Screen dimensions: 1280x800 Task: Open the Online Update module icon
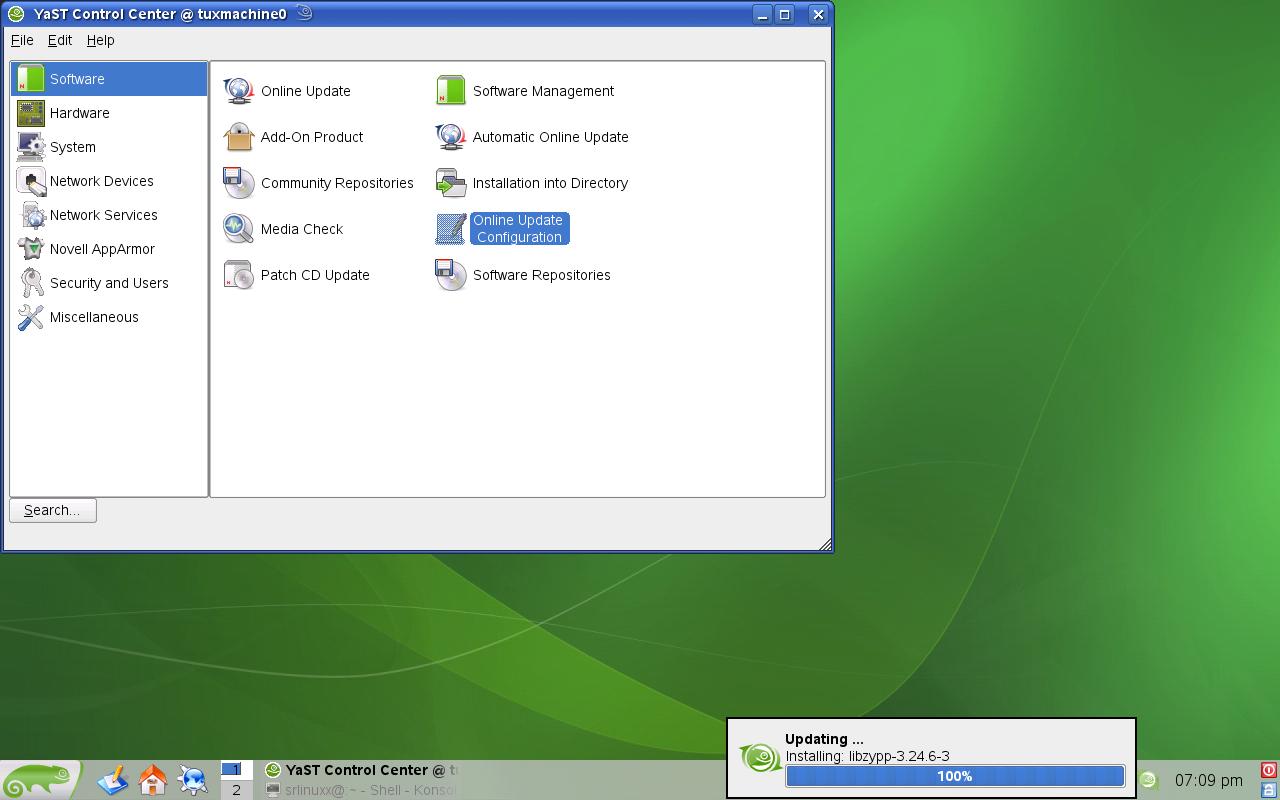coord(239,91)
